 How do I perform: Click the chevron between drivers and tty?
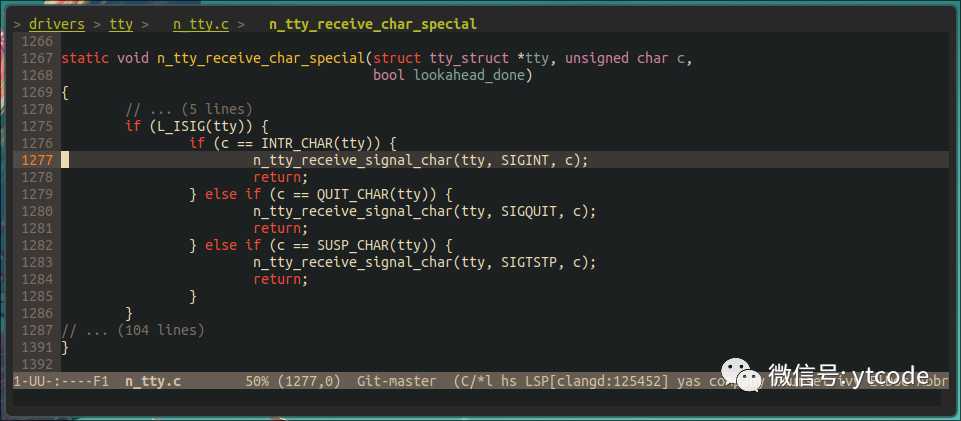(97, 22)
